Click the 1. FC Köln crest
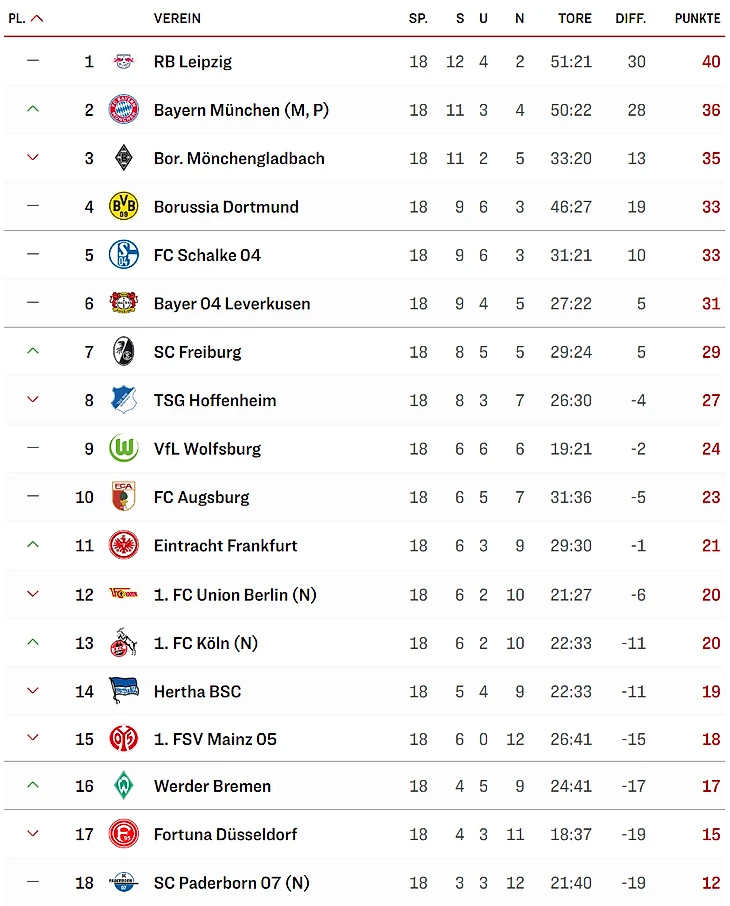The image size is (730, 906). [123, 643]
